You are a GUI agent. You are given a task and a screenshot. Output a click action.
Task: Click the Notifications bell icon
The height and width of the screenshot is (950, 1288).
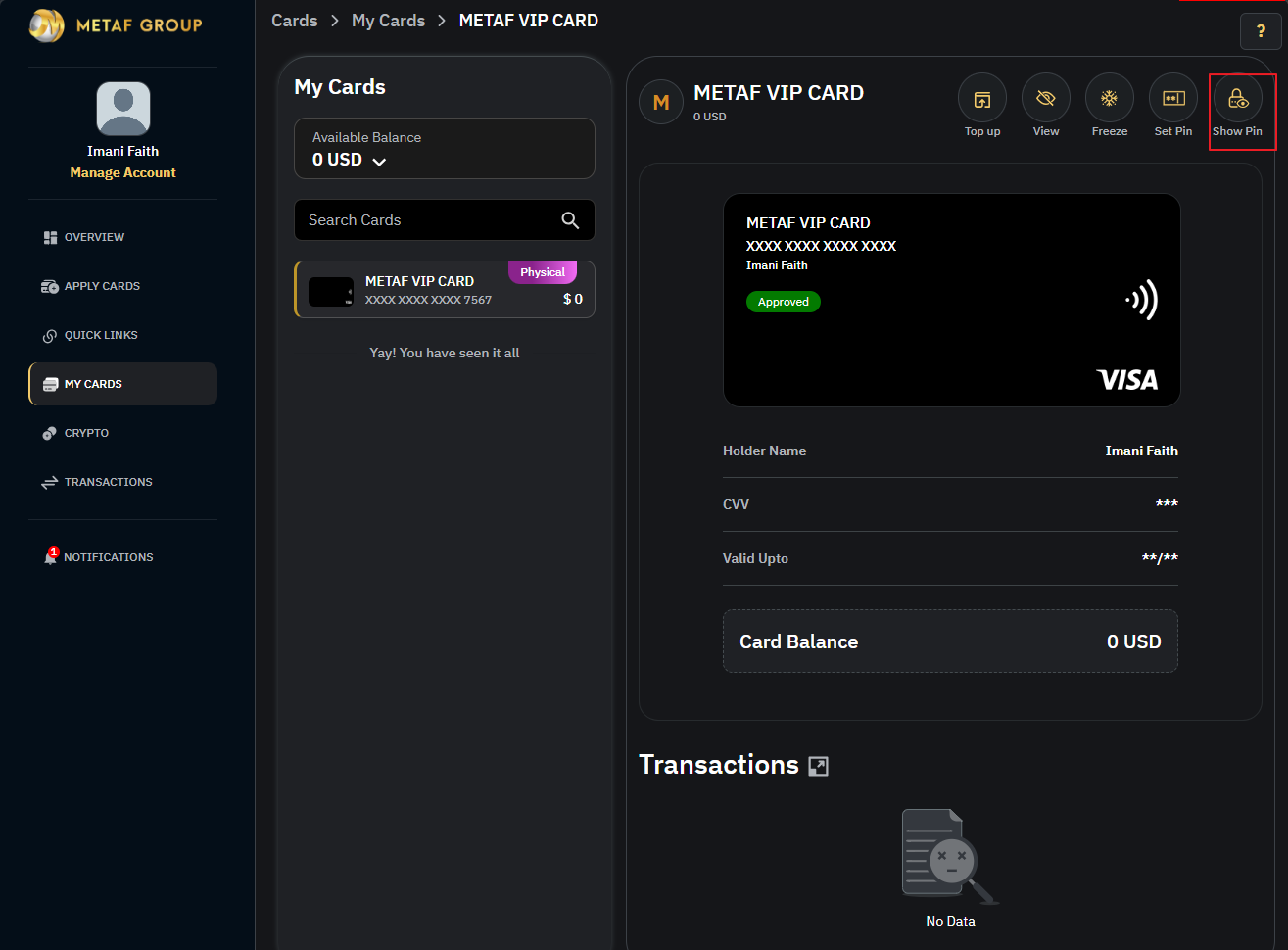[51, 556]
